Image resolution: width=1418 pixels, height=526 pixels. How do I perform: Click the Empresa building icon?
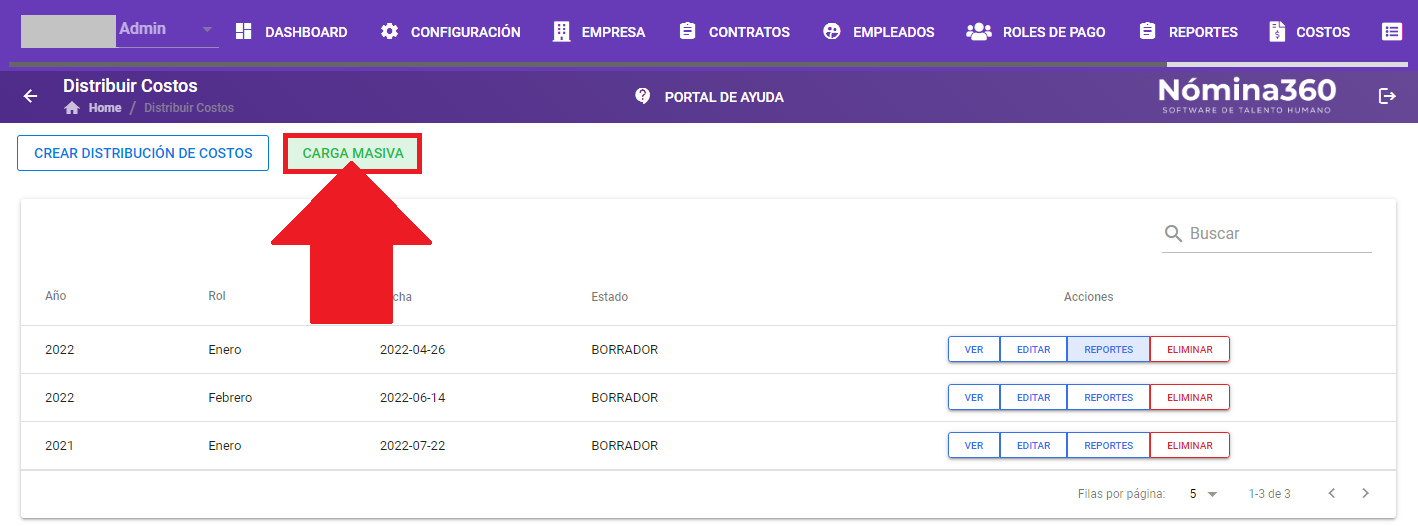pos(562,32)
